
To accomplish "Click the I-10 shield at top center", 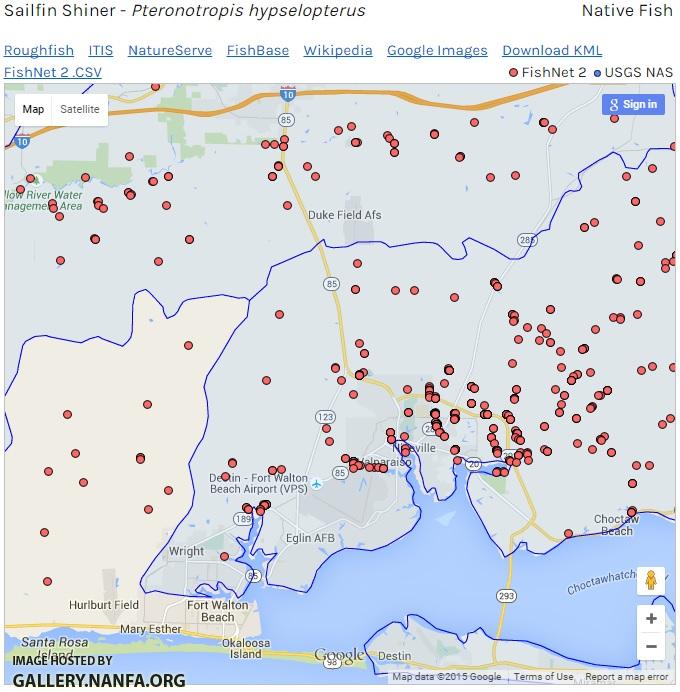I will 288,93.
